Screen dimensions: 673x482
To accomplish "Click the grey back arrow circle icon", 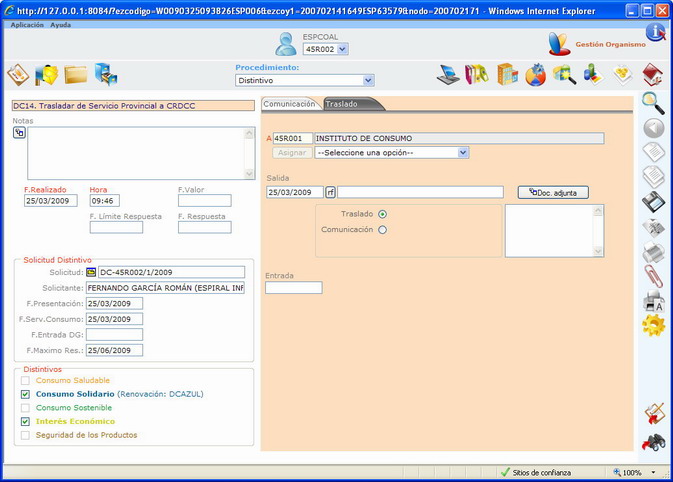I will tap(654, 128).
